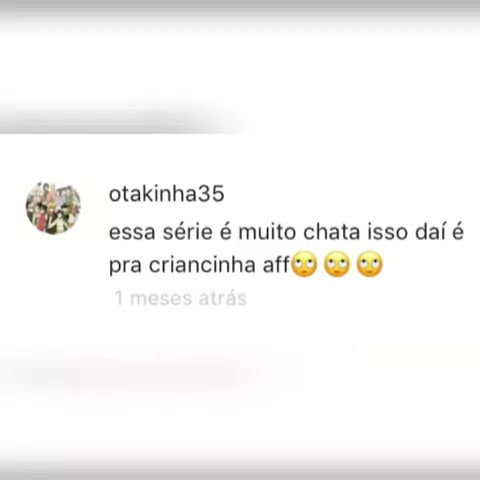Click the blurred comment above otakinha35

pos(123,117)
